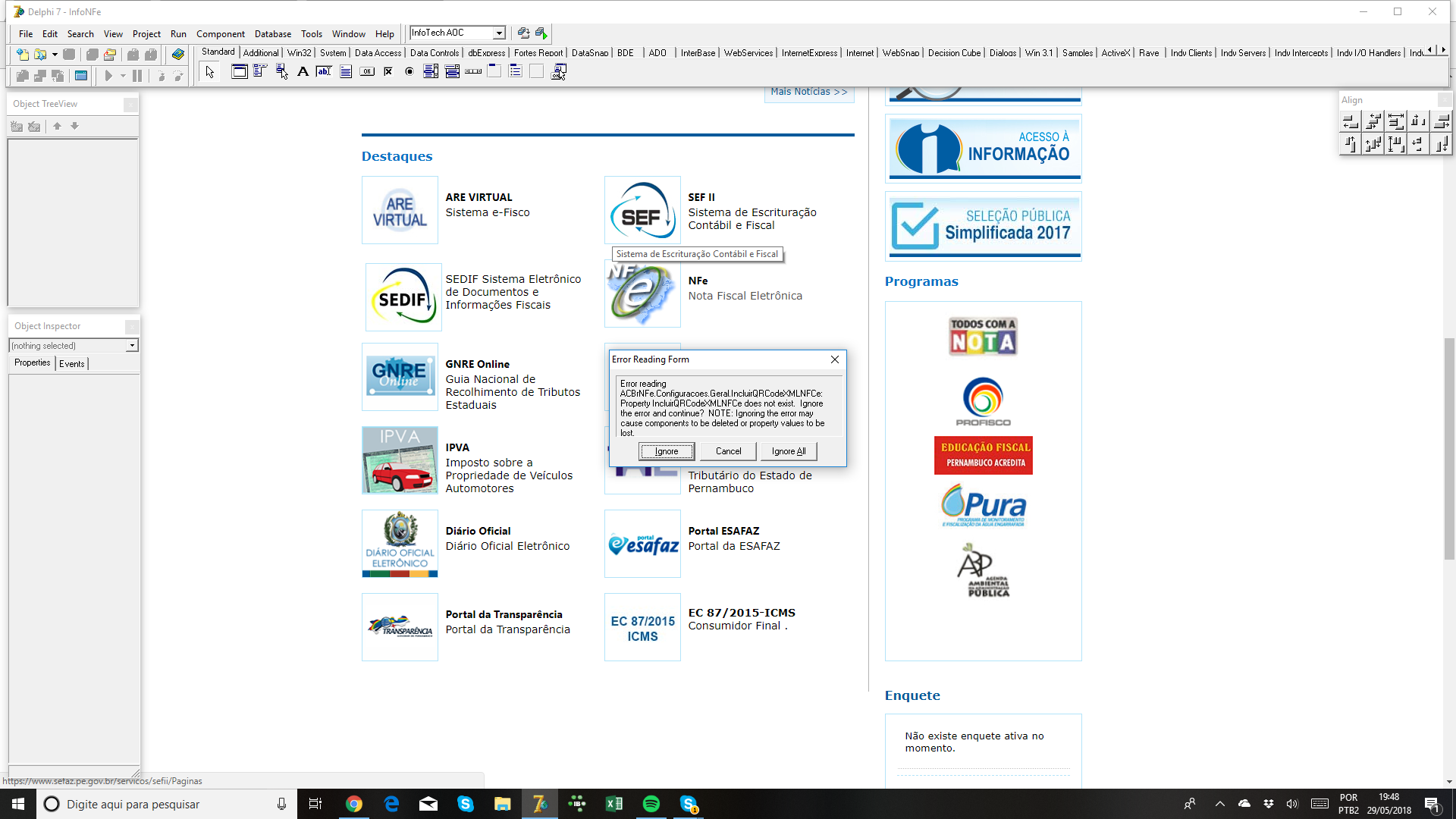Switch to the Data Access palette tab

point(378,53)
